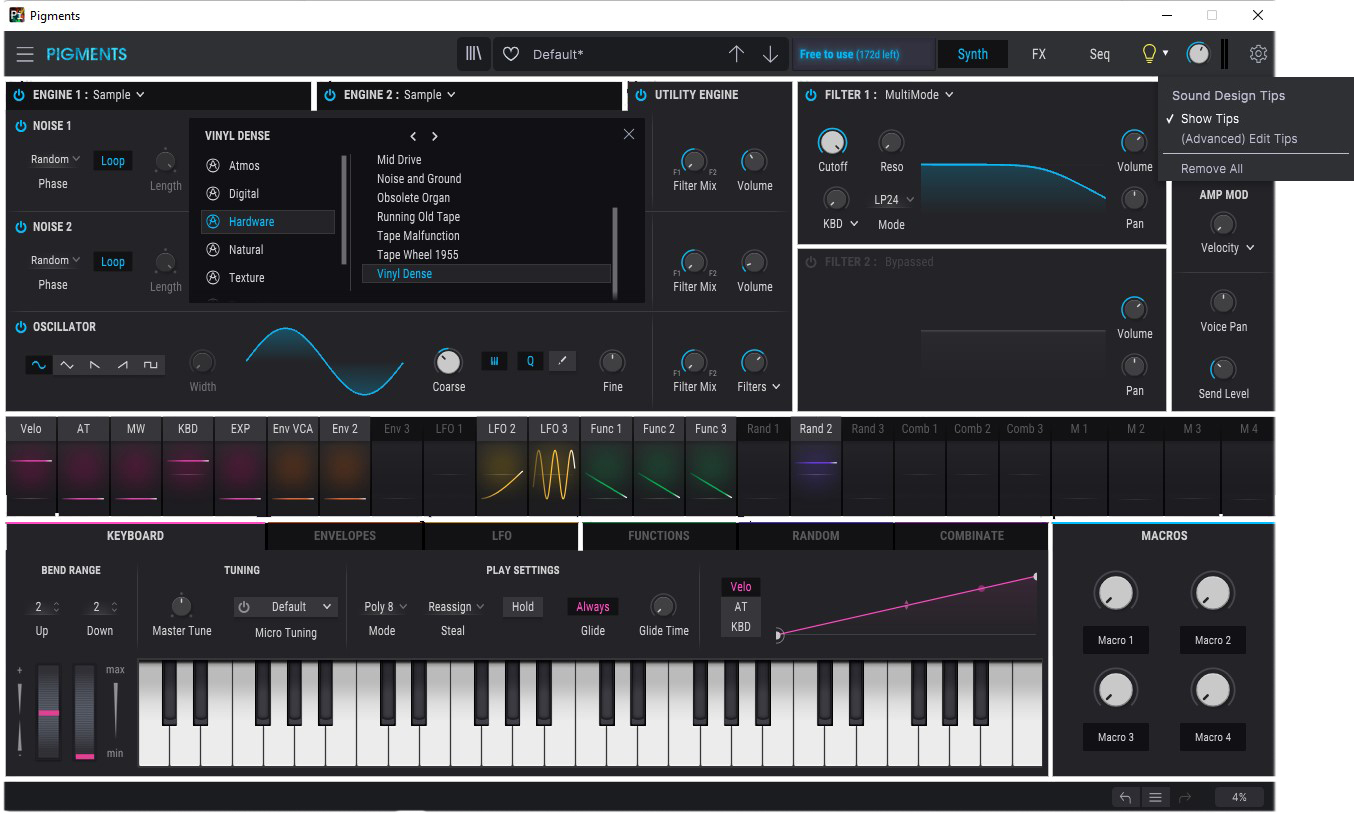Switch to the FX tab
The image size is (1355, 814).
click(1038, 54)
